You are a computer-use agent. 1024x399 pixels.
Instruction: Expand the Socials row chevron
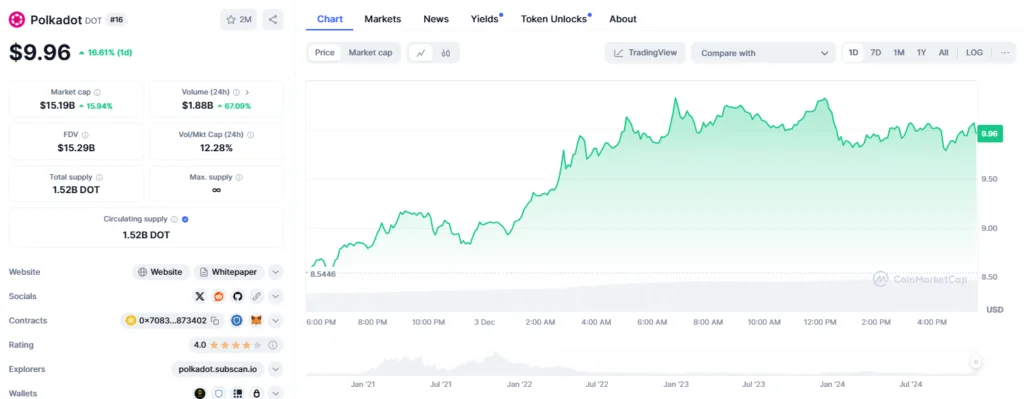click(276, 296)
